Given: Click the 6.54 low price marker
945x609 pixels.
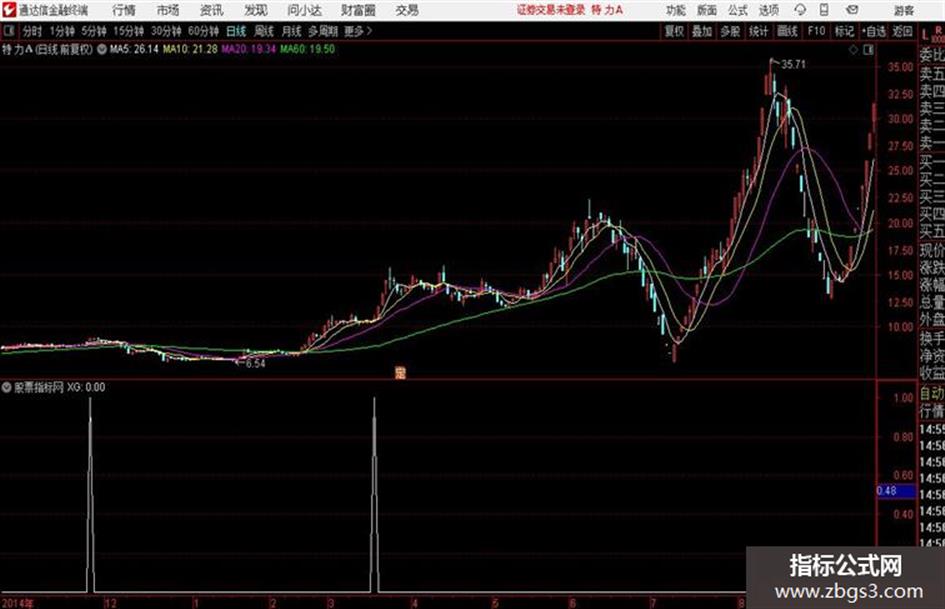Looking at the screenshot, I should click(256, 364).
